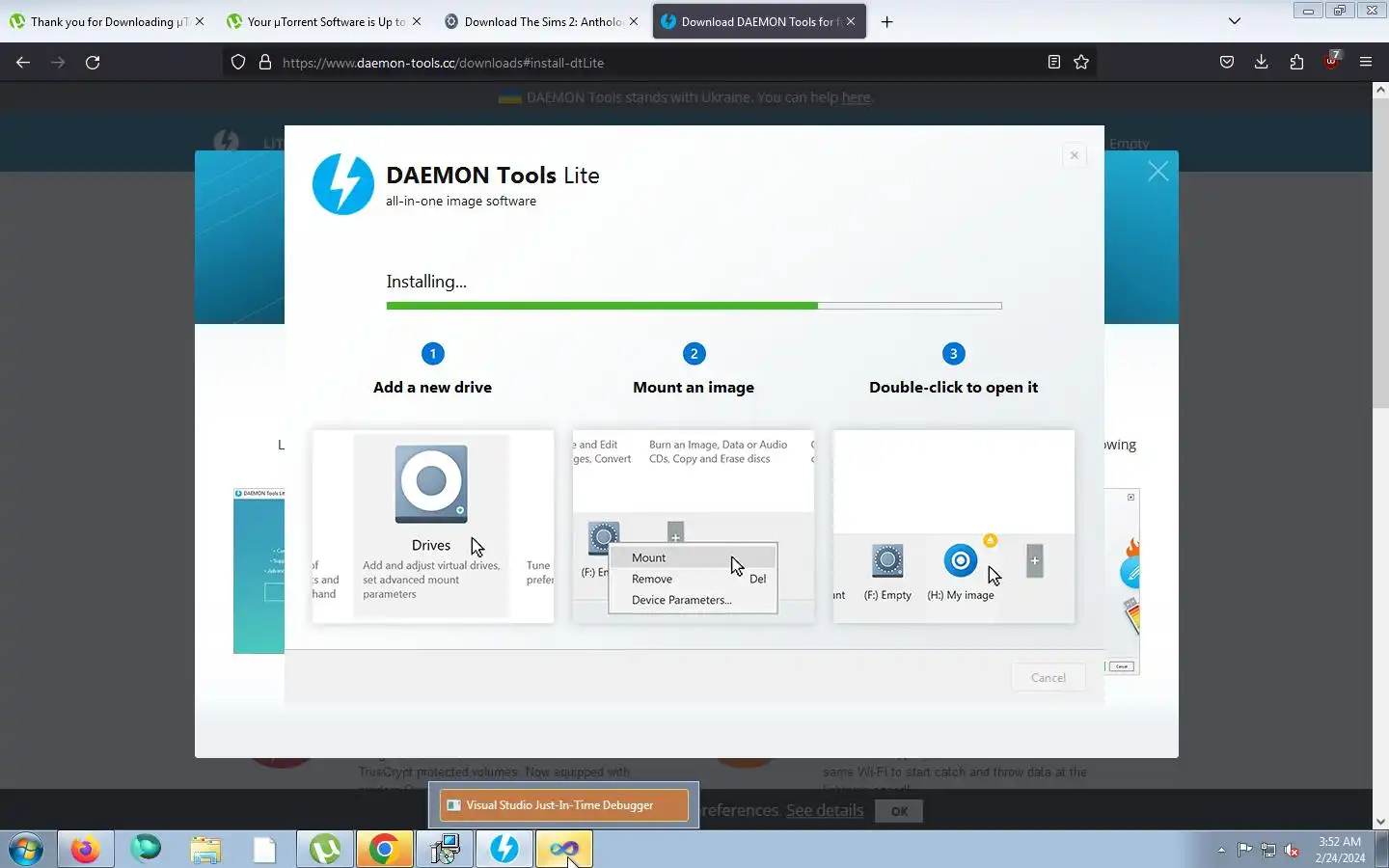
Task: Click the uBlock extension badge icon
Action: pyautogui.click(x=1332, y=60)
